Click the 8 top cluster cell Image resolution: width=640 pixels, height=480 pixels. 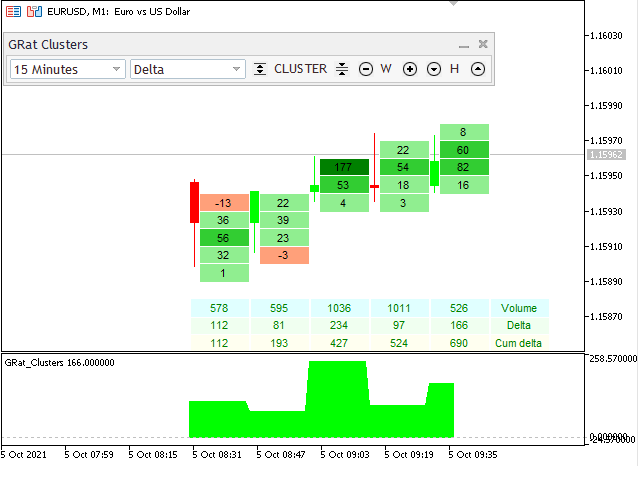coord(464,132)
